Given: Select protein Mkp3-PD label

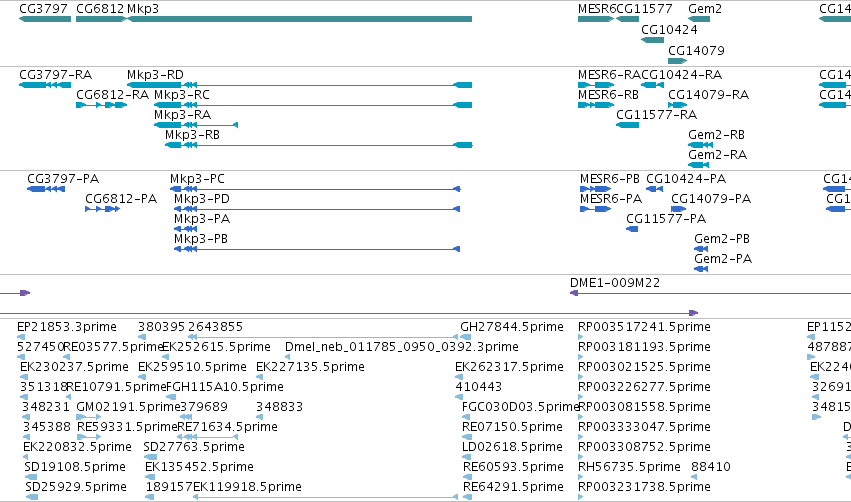Looking at the screenshot, I should (202, 199).
